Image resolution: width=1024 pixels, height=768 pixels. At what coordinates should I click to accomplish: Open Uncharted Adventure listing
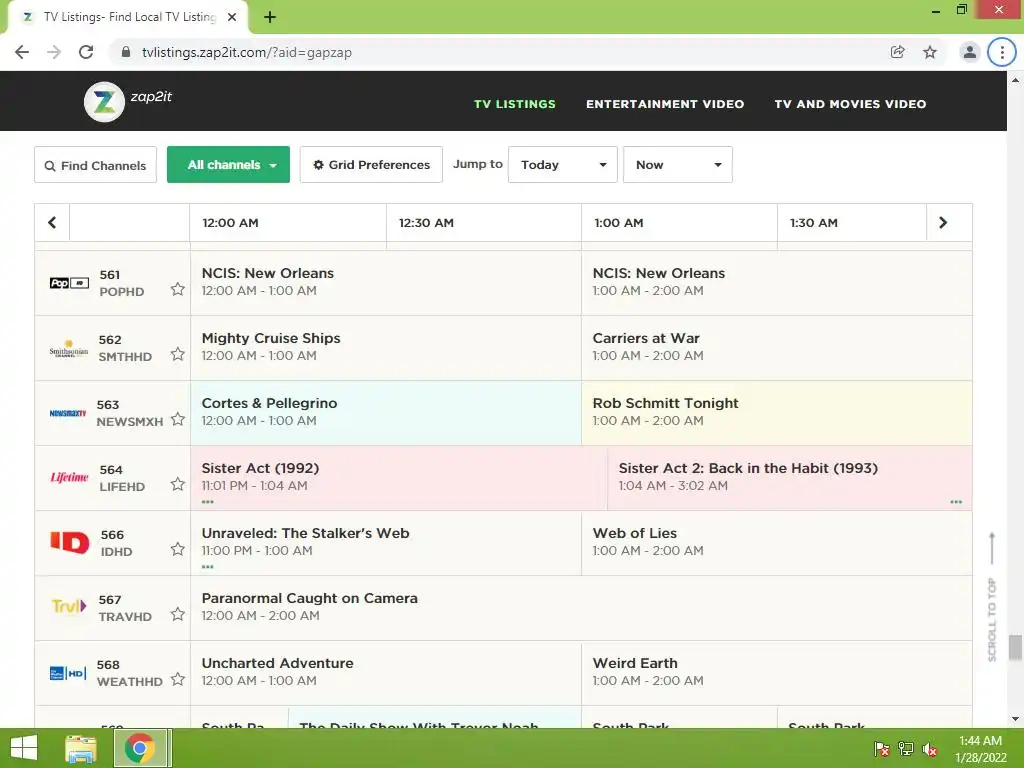coord(386,673)
